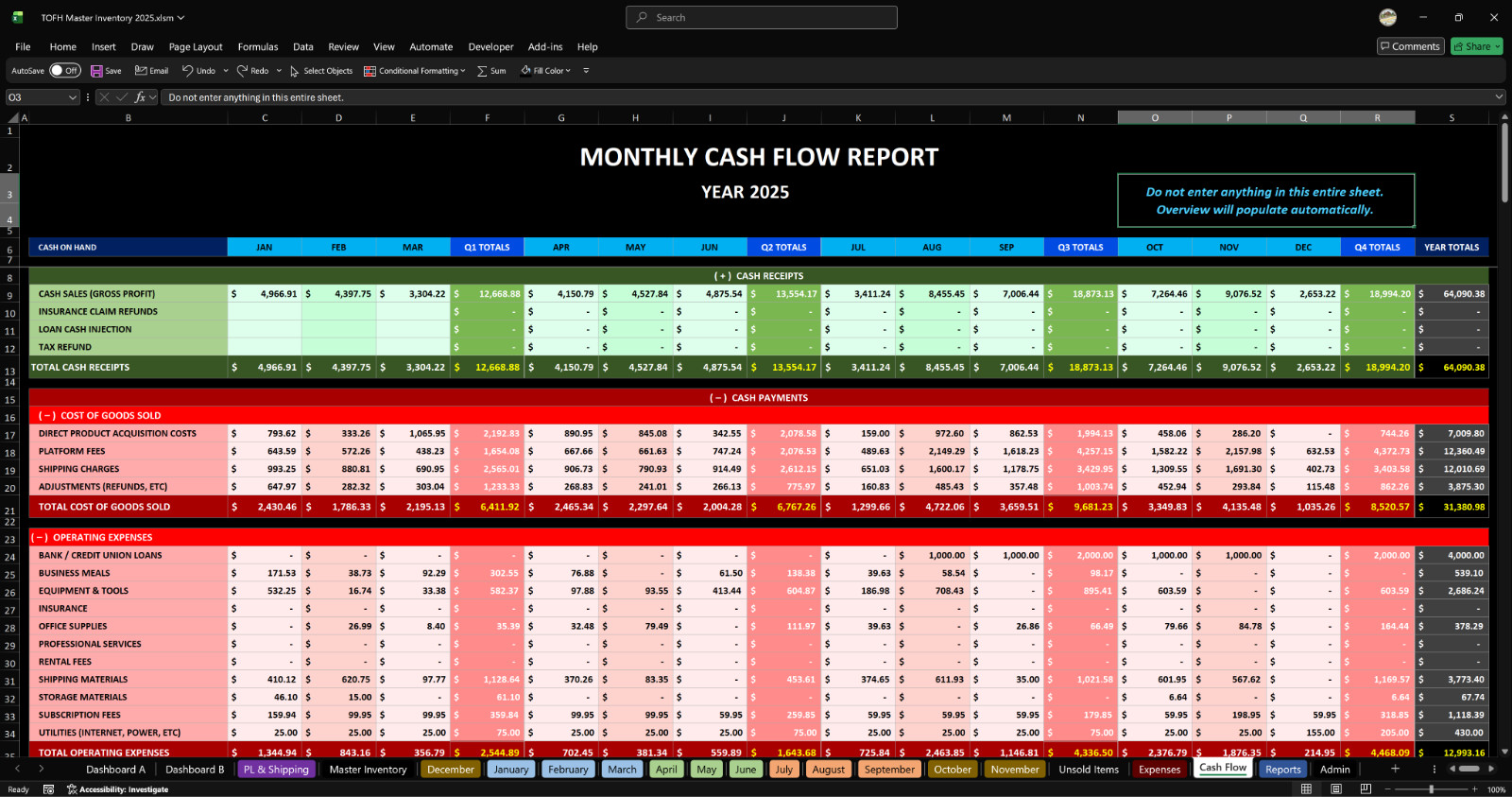Click the Fill Color paint bucket icon
The image size is (1512, 797).
click(x=525, y=71)
